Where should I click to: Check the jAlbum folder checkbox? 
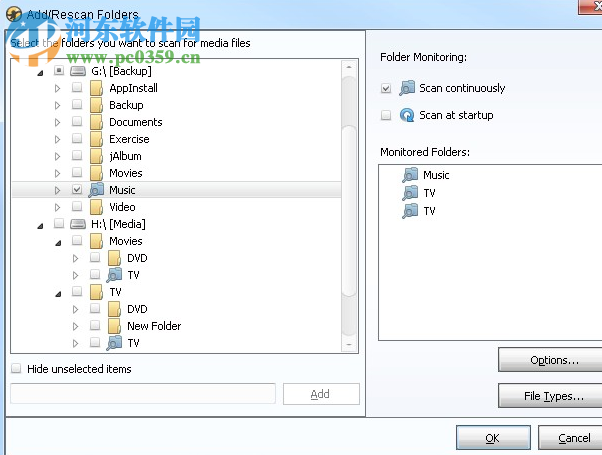tap(77, 155)
